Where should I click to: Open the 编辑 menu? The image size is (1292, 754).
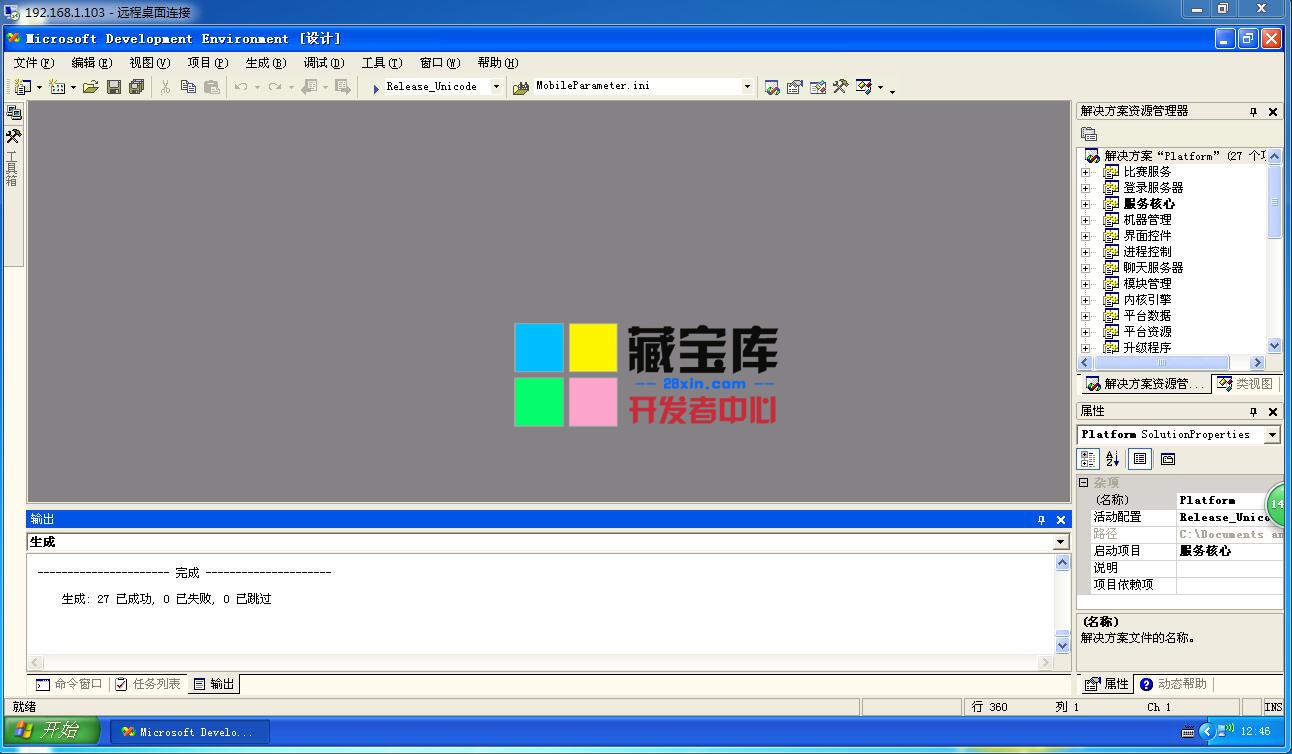91,63
